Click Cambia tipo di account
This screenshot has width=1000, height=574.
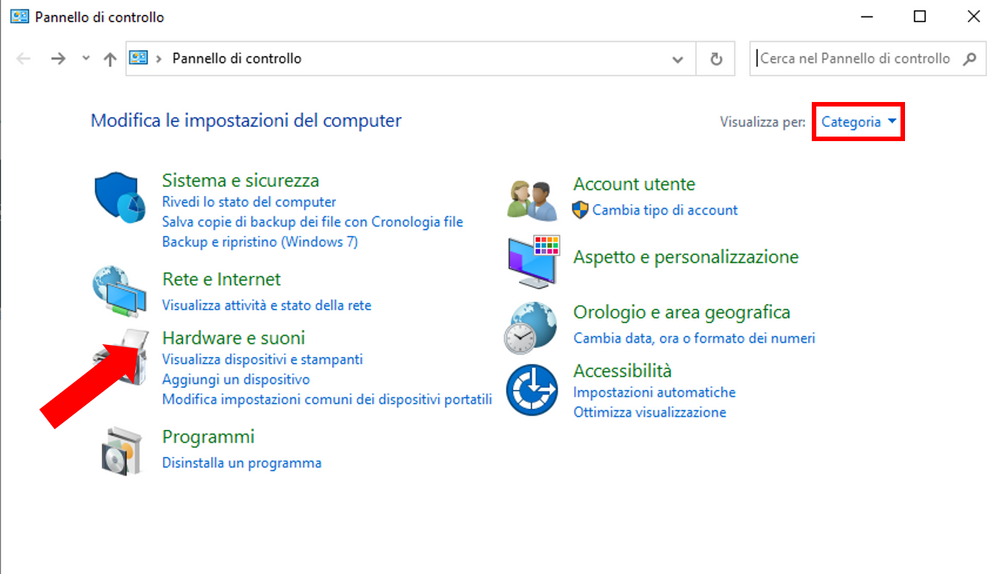point(665,210)
